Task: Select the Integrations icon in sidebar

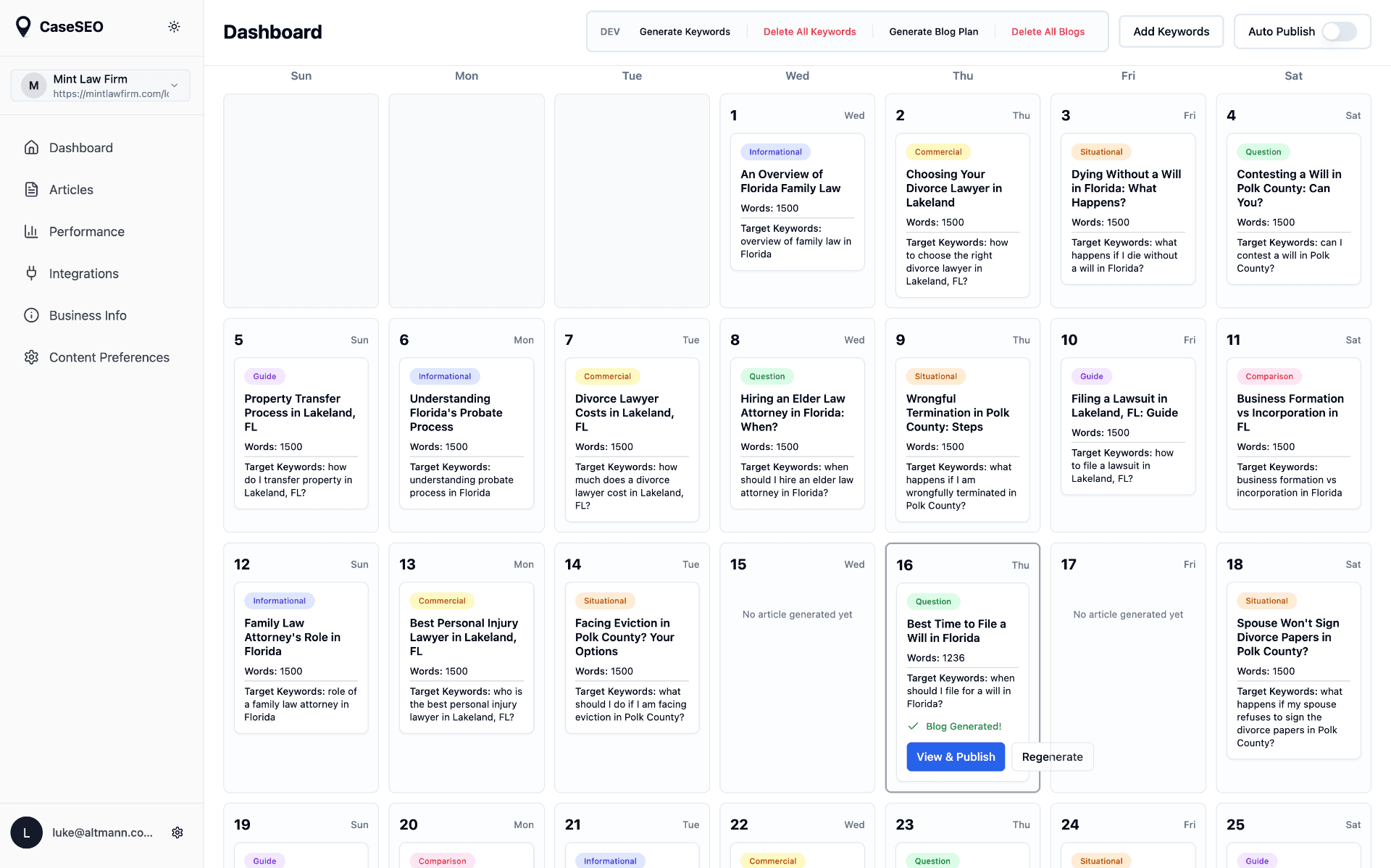Action: click(31, 273)
